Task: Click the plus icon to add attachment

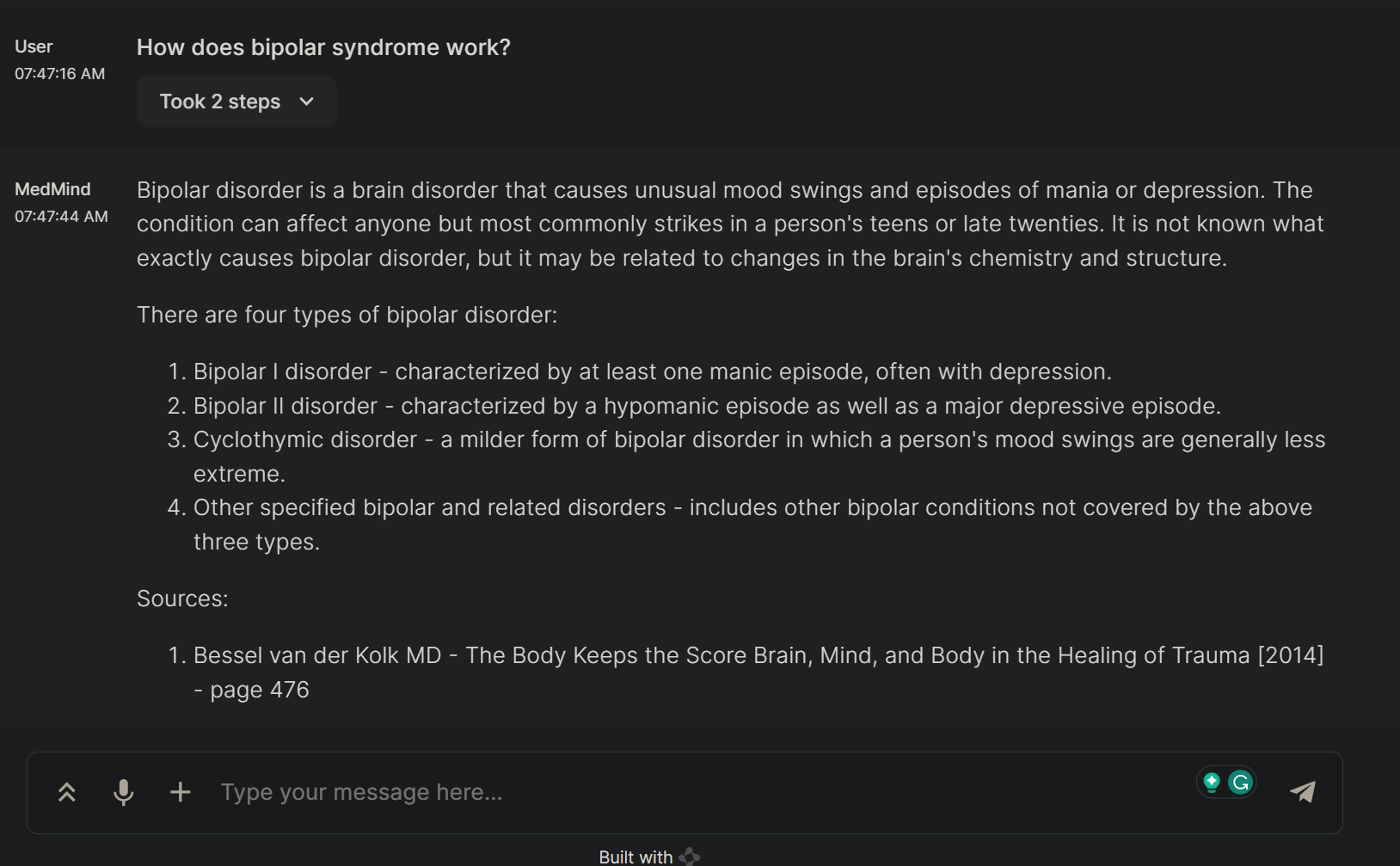Action: tap(181, 792)
